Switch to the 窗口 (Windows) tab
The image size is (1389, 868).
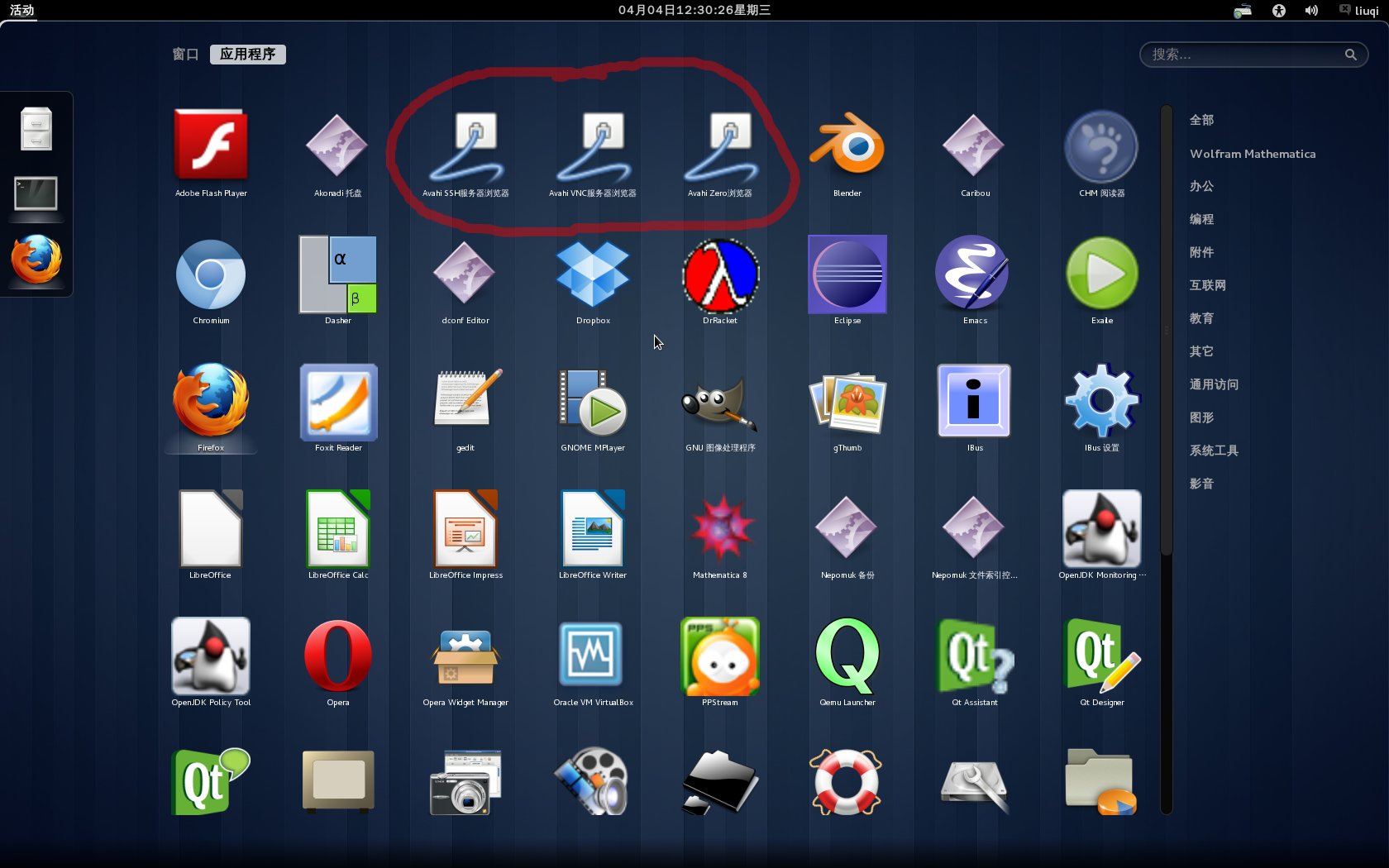pos(185,55)
